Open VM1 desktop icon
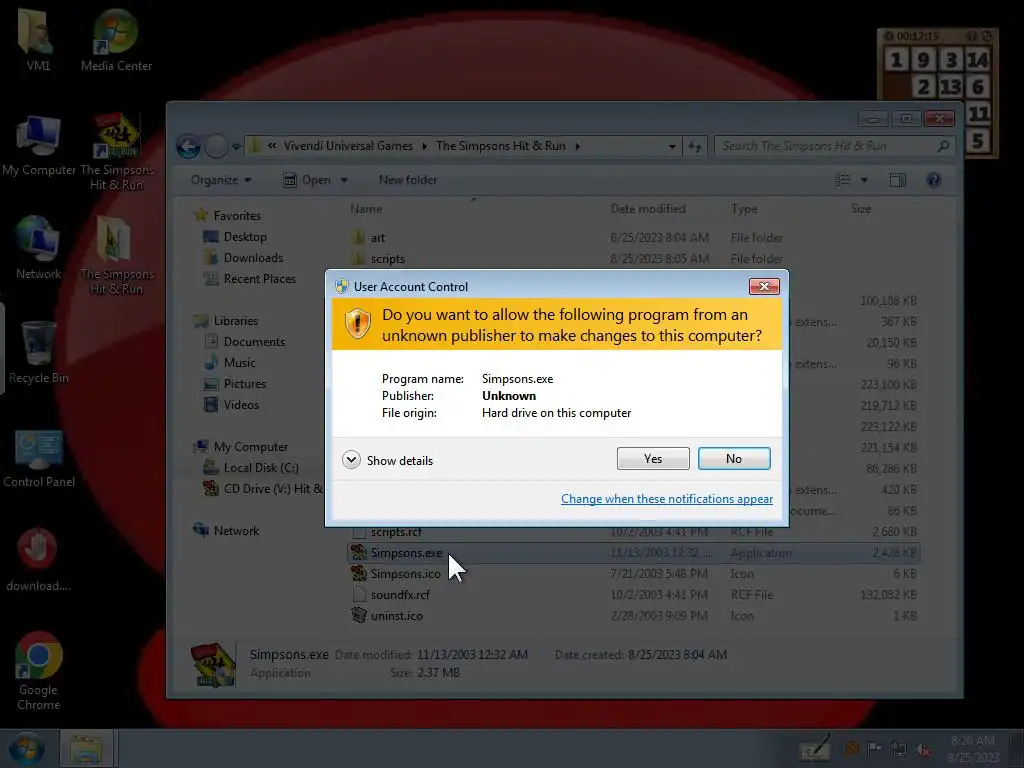The width and height of the screenshot is (1024, 768). coord(38,39)
